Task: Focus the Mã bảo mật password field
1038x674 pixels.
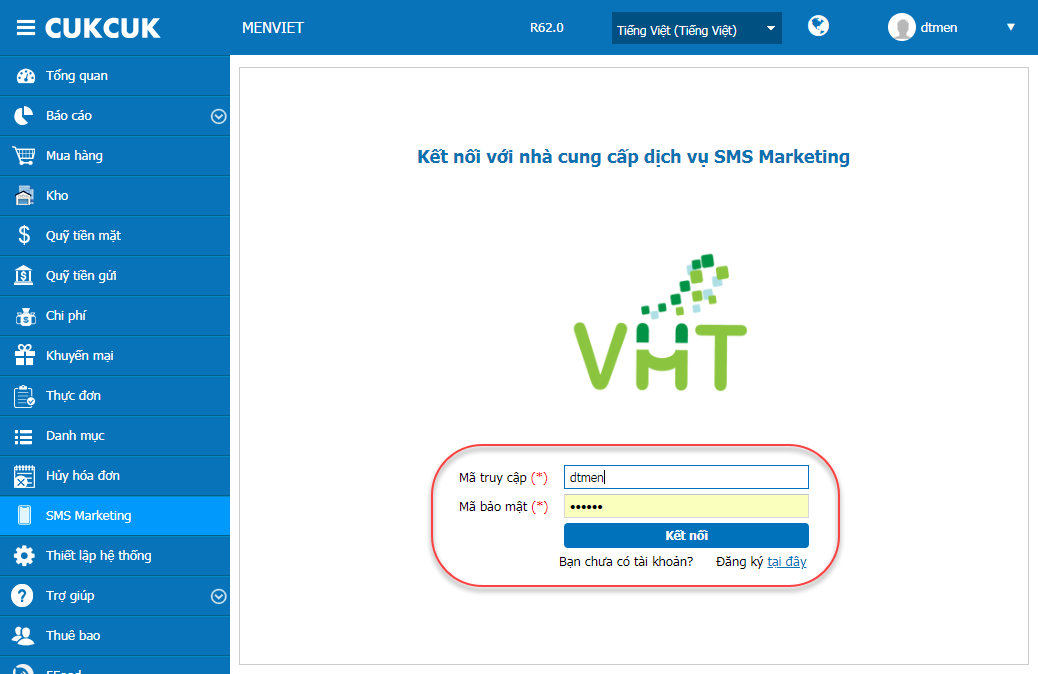Action: [x=686, y=506]
